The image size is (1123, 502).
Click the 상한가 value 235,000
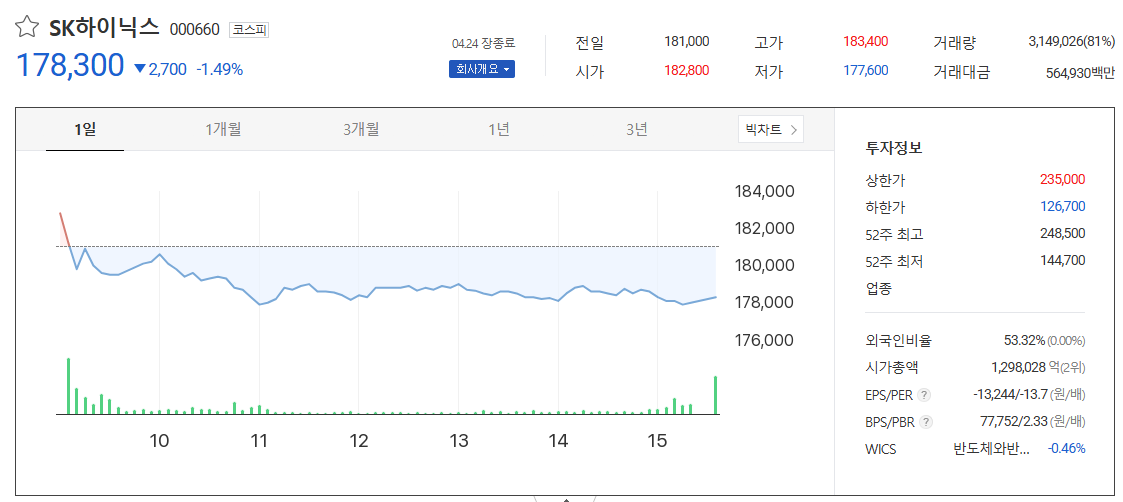1062,180
